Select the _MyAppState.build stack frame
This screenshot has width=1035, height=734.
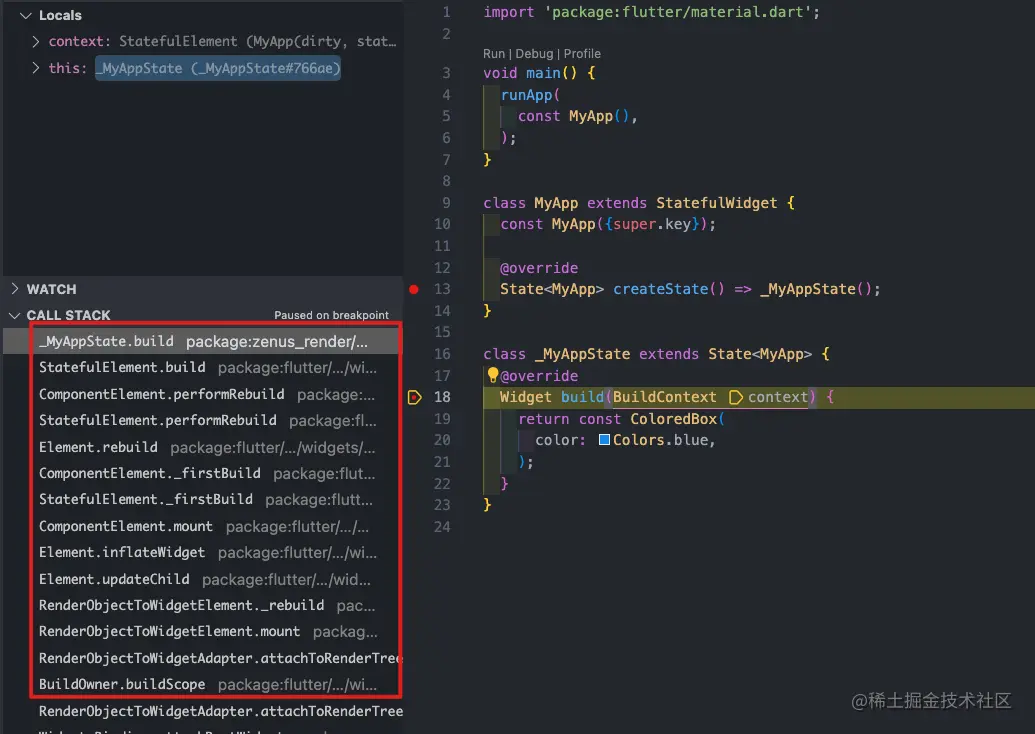pyautogui.click(x=203, y=341)
